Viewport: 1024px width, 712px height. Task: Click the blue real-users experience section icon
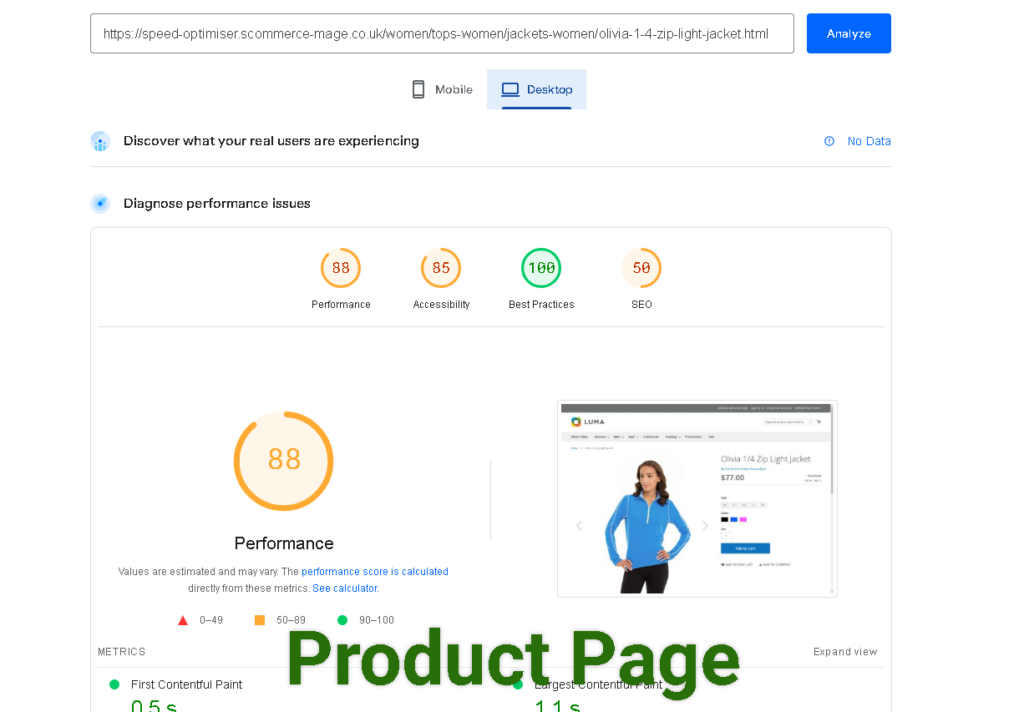[x=100, y=141]
